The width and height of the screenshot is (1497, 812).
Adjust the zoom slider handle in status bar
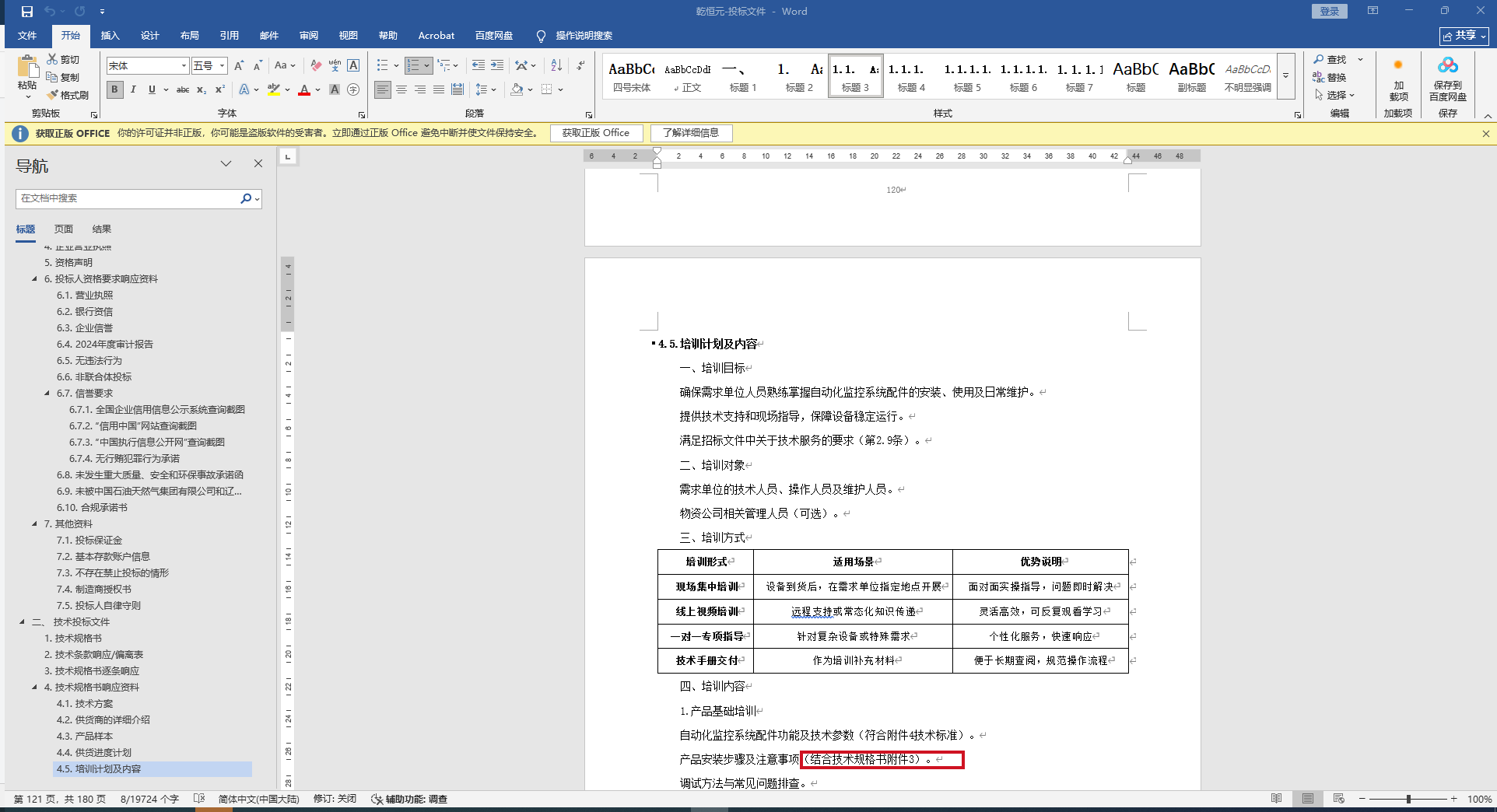click(1408, 799)
